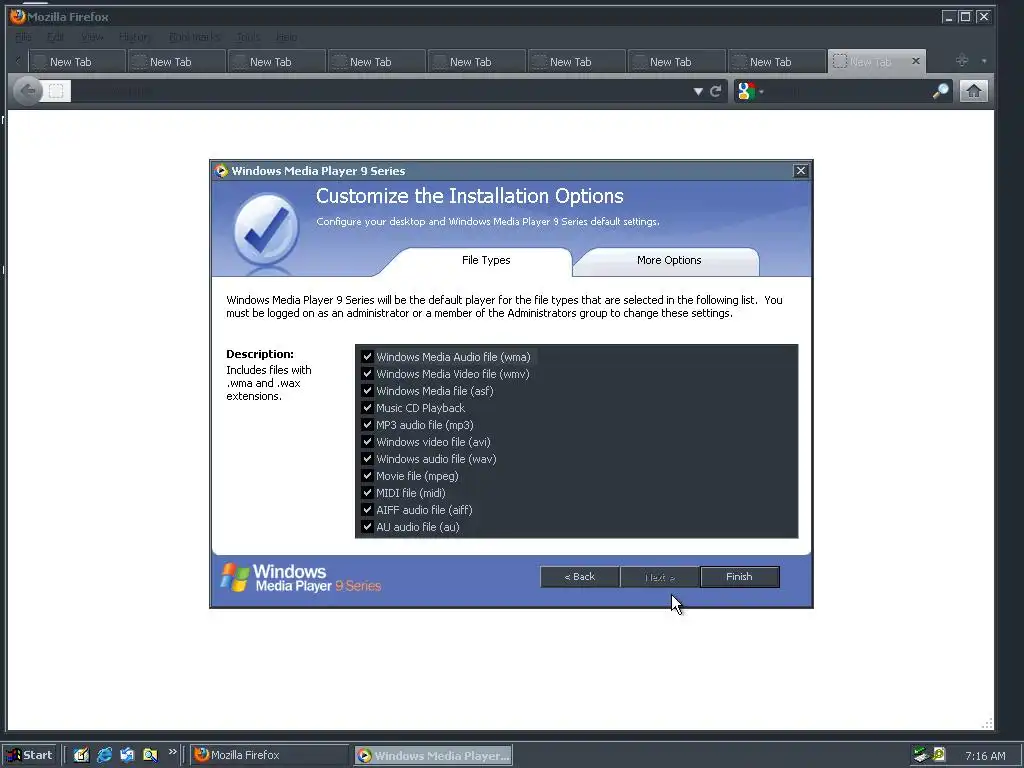Toggle AU audio file (au) checkbox

pyautogui.click(x=367, y=526)
